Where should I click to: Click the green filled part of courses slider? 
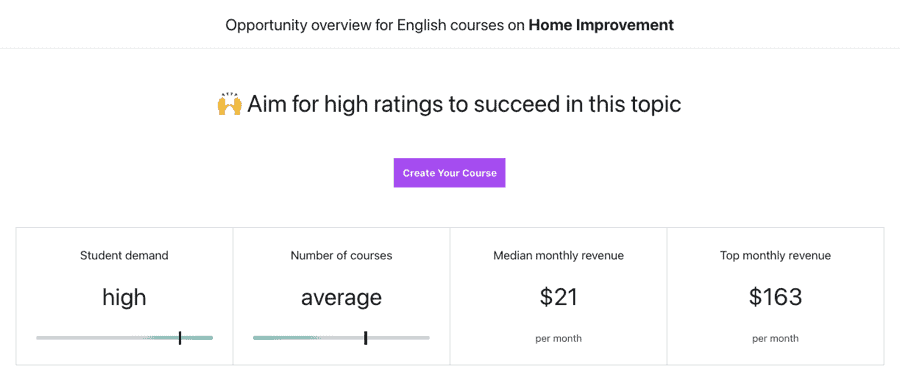tap(285, 338)
